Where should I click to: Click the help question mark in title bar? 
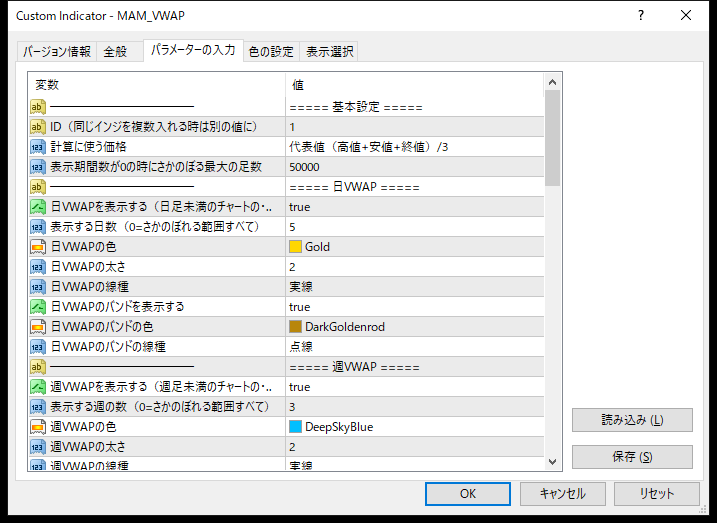pyautogui.click(x=641, y=16)
